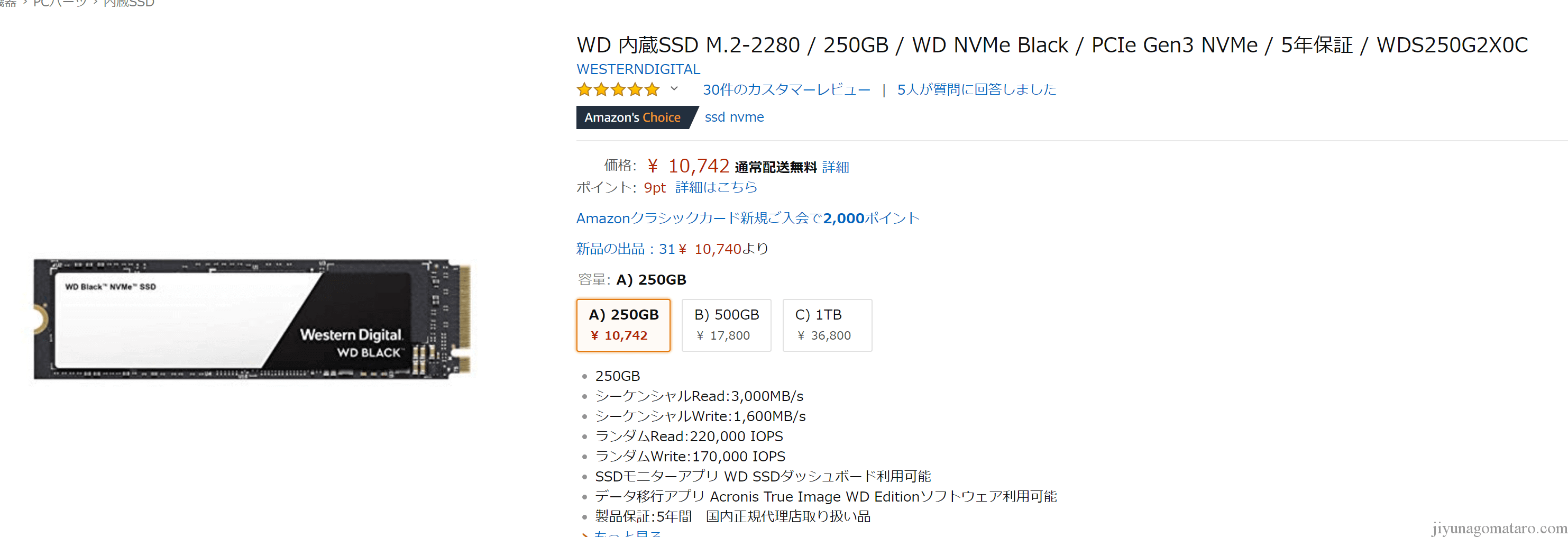Screen dimensions: 1568x537
Task: Open the 5人が質問に回答しました link
Action: pyautogui.click(x=976, y=90)
